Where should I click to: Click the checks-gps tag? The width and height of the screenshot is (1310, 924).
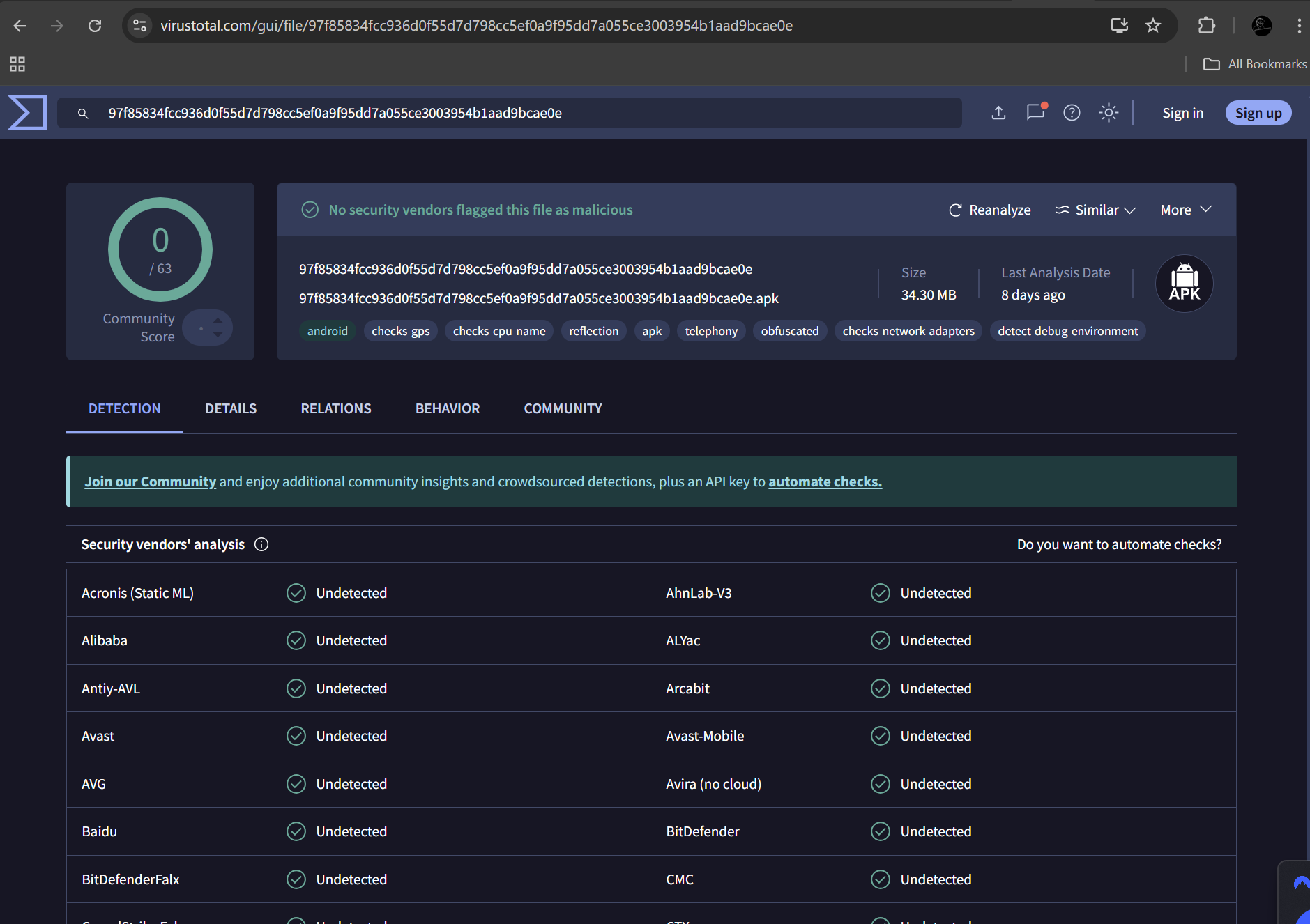(401, 331)
